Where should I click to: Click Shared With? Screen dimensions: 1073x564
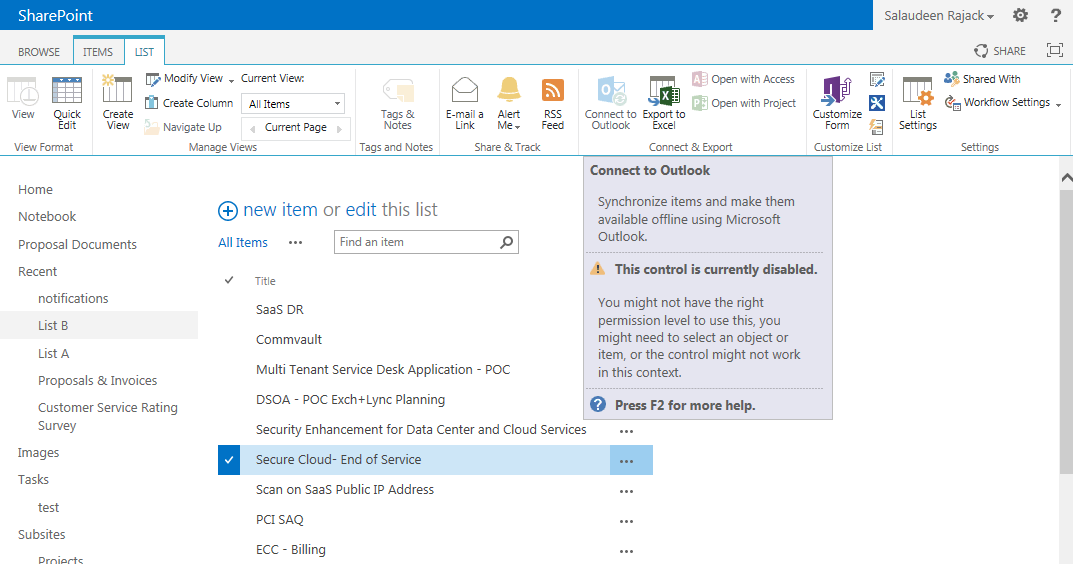pos(983,79)
